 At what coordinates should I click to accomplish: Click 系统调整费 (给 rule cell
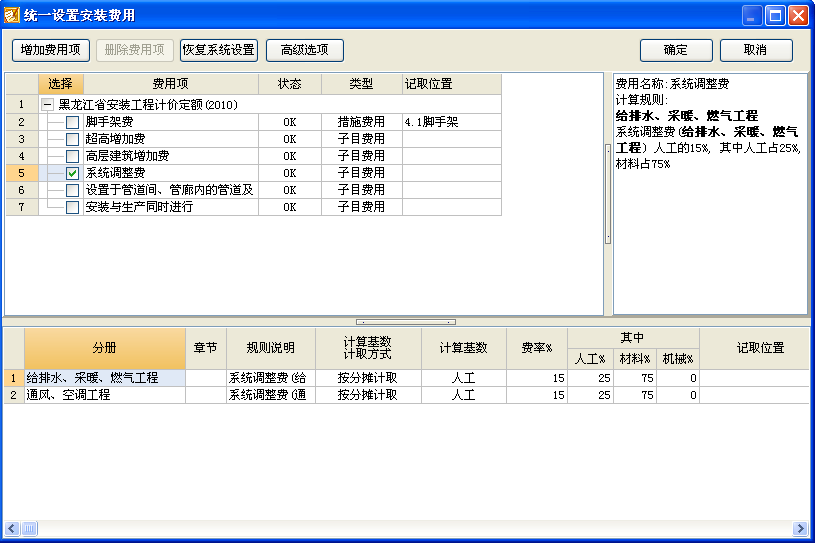(271, 378)
